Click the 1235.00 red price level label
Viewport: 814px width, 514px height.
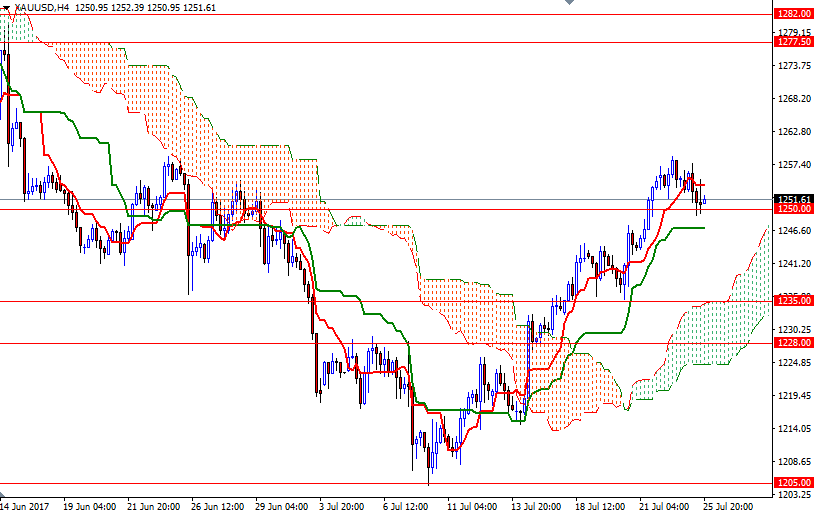tap(793, 301)
